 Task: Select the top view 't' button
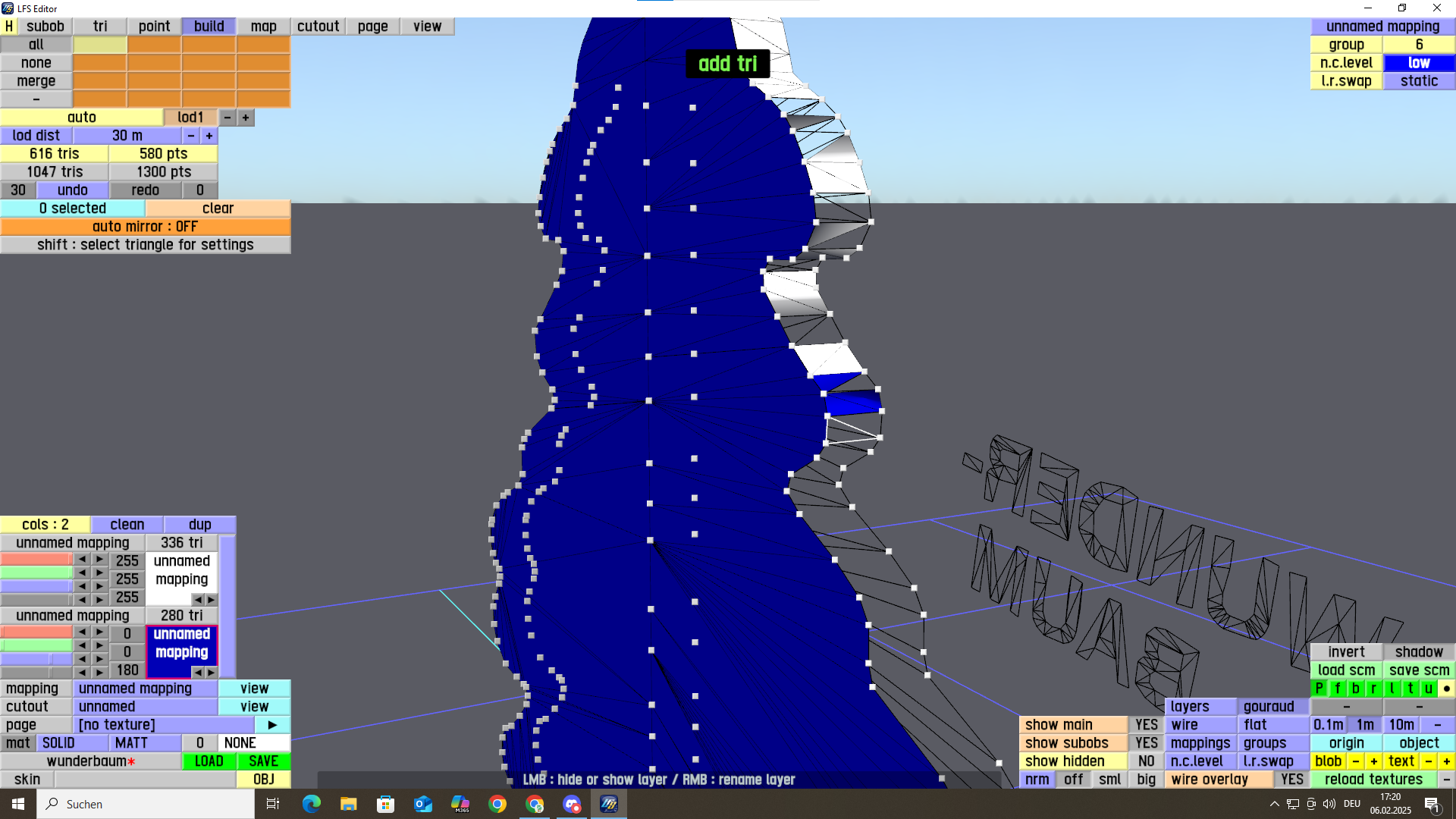(1410, 689)
